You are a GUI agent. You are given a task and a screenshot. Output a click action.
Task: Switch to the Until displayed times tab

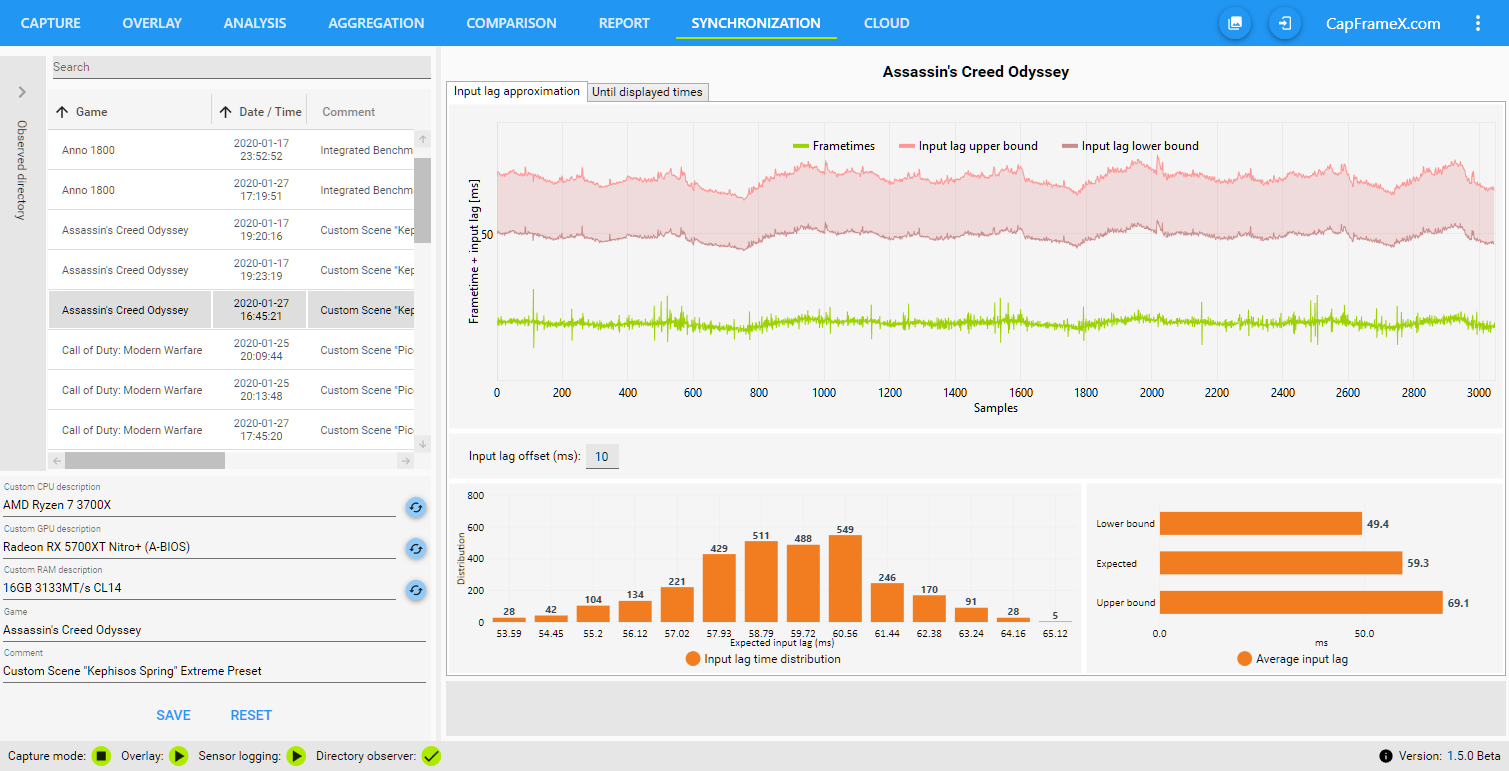click(x=647, y=92)
